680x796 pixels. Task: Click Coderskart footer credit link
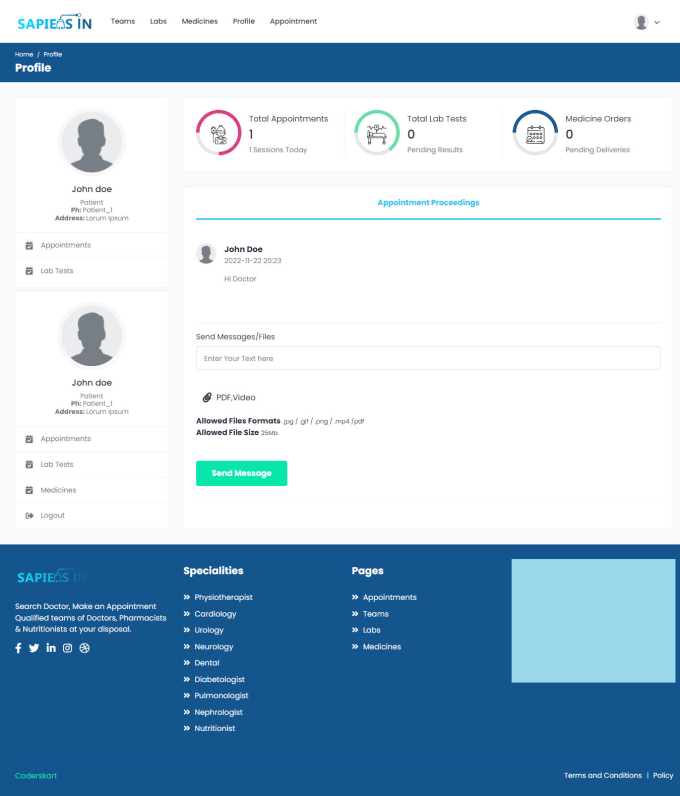(36, 776)
